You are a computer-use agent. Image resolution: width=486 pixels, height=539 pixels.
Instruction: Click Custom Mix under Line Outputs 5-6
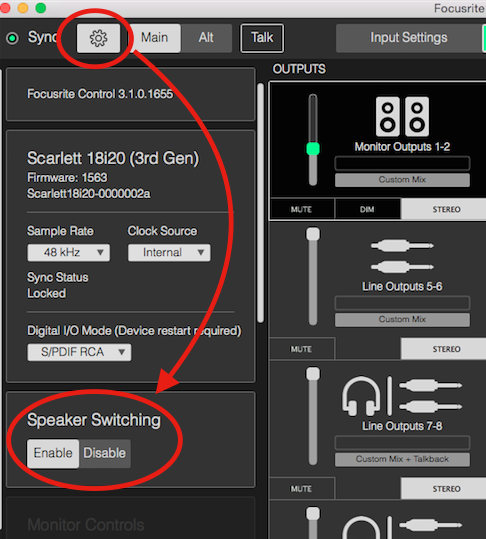(402, 319)
